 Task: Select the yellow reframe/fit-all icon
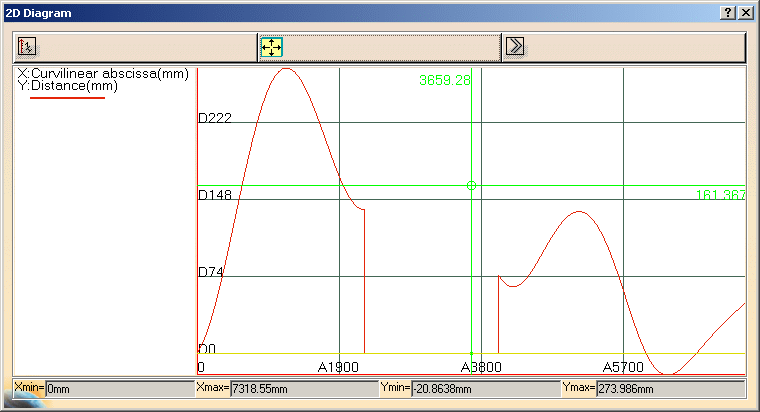[271, 46]
